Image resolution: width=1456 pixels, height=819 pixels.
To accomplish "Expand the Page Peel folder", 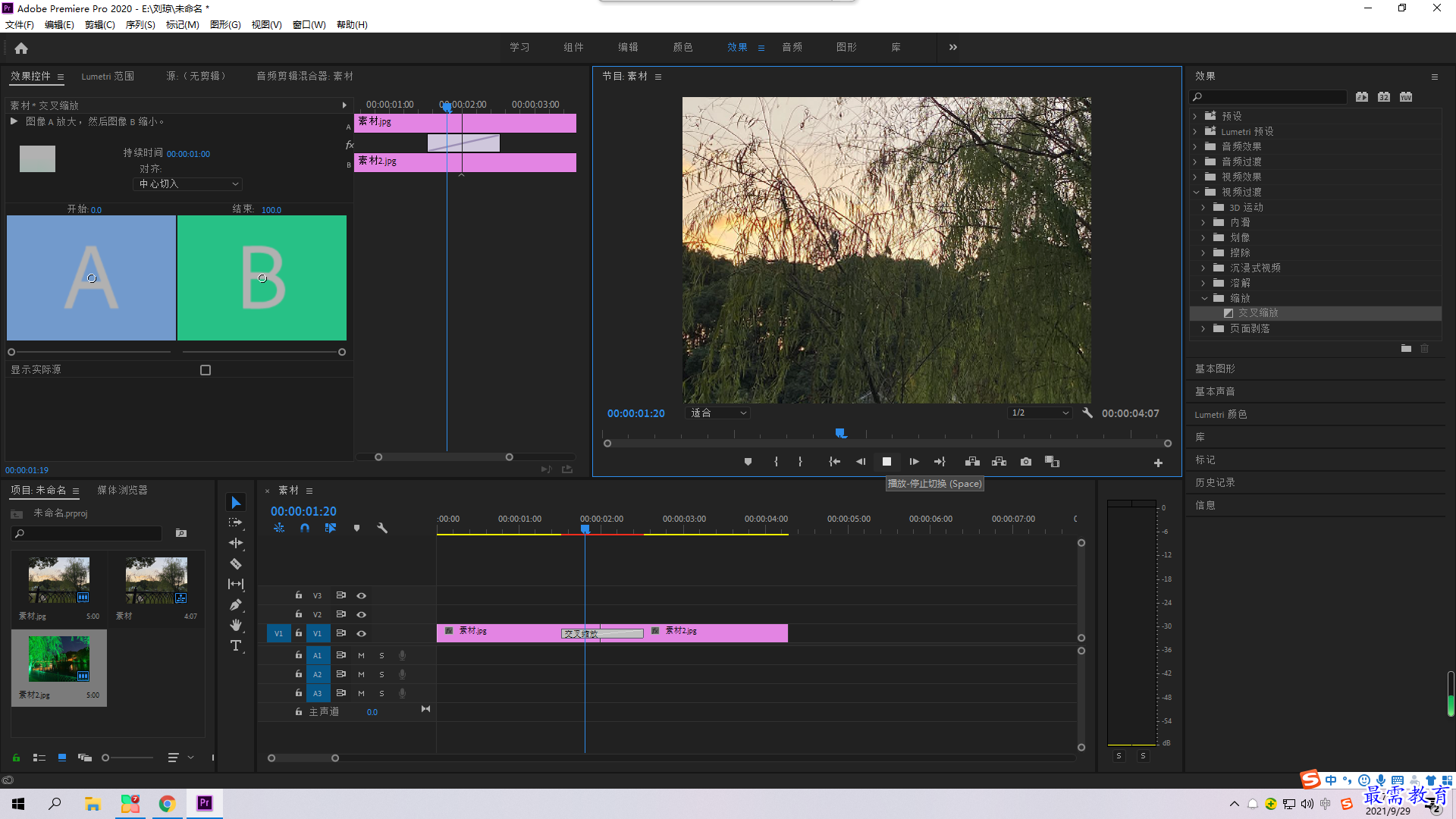I will click(x=1203, y=329).
